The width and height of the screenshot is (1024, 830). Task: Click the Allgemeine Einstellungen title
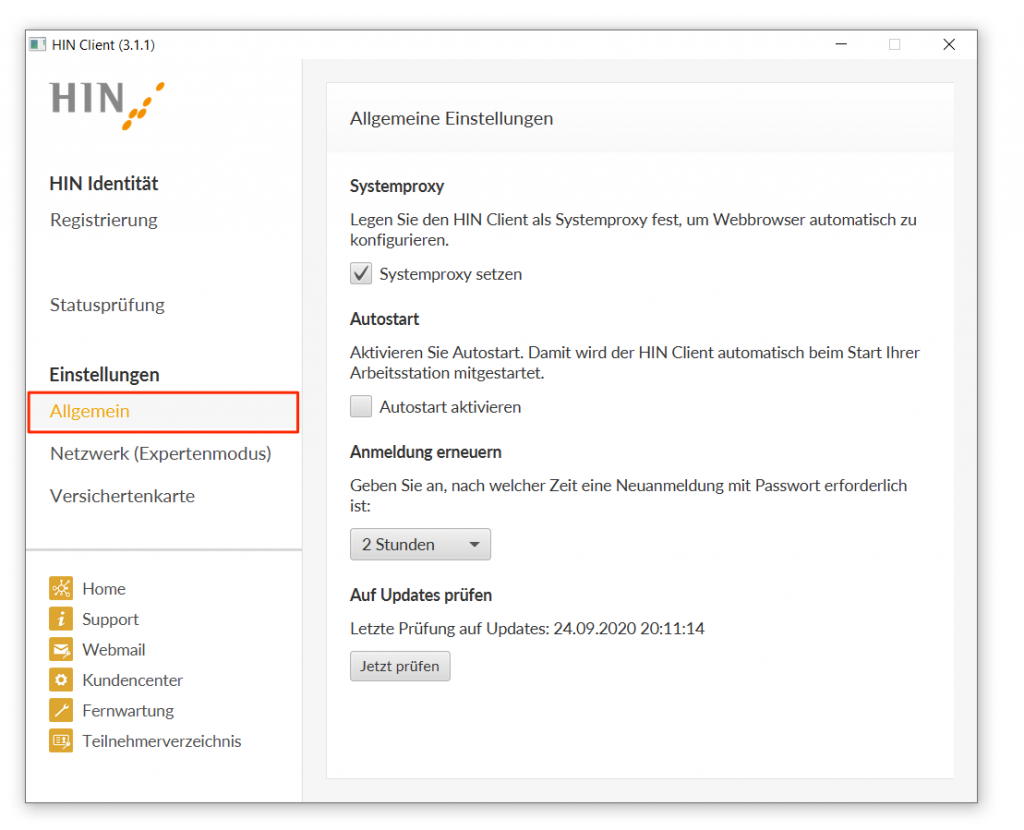(x=451, y=118)
